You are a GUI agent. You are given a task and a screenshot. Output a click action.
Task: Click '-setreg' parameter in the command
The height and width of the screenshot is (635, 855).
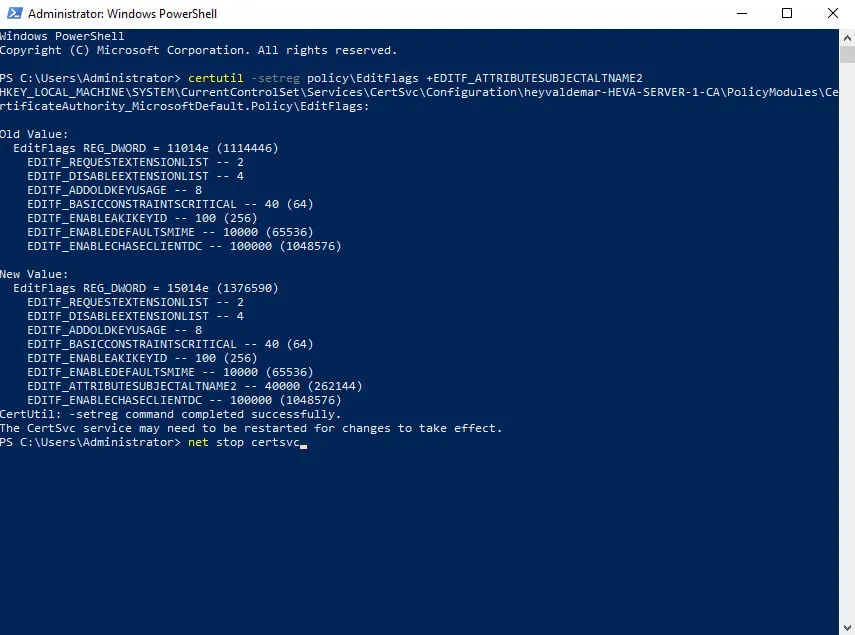(275, 78)
